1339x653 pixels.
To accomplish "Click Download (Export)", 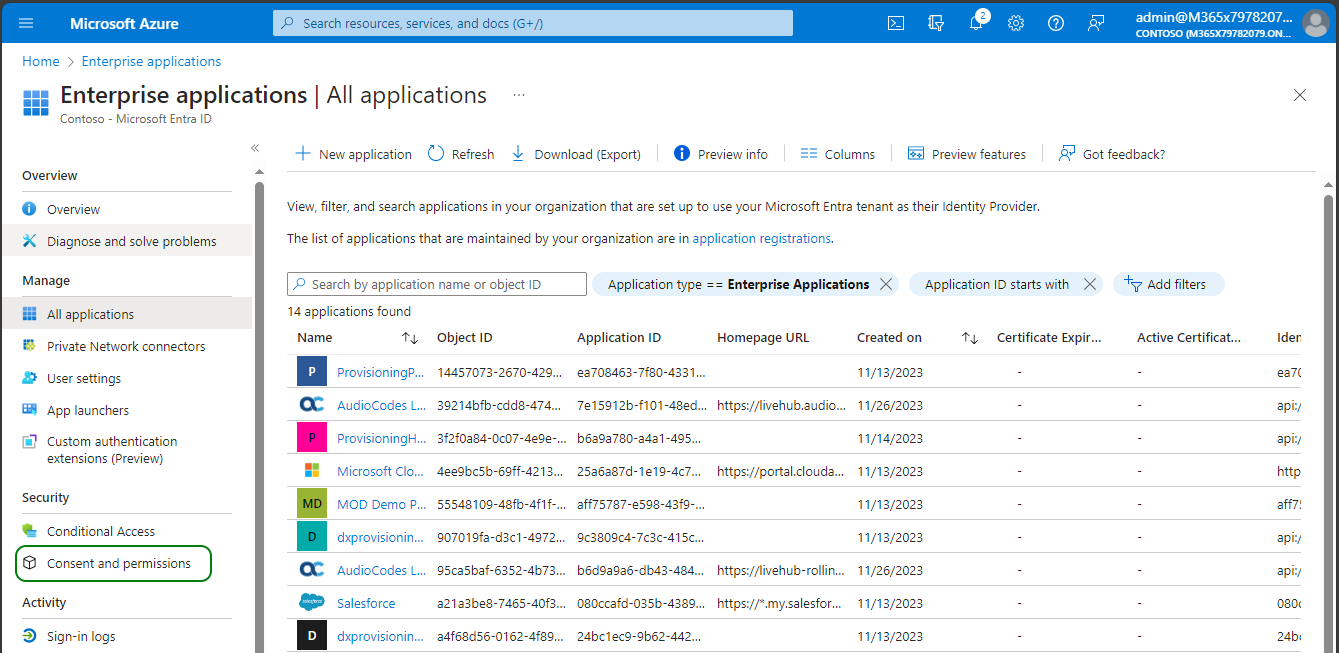I will point(576,154).
